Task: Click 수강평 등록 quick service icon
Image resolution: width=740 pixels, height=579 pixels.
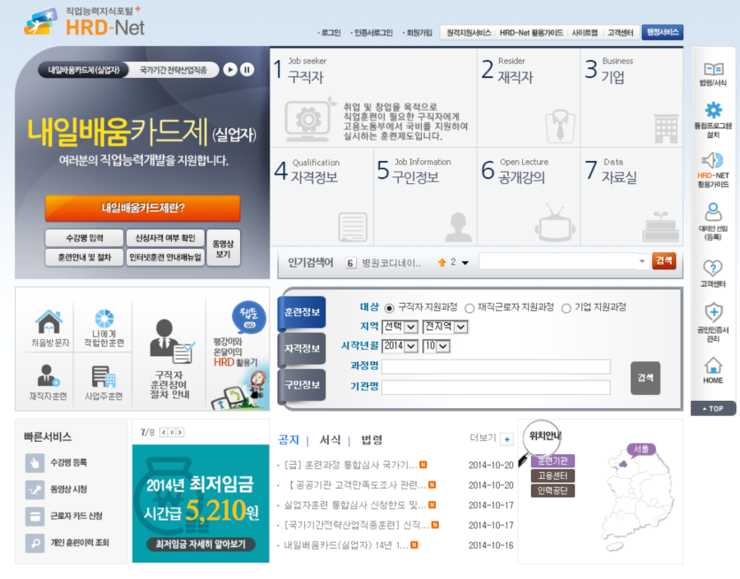Action: point(35,463)
